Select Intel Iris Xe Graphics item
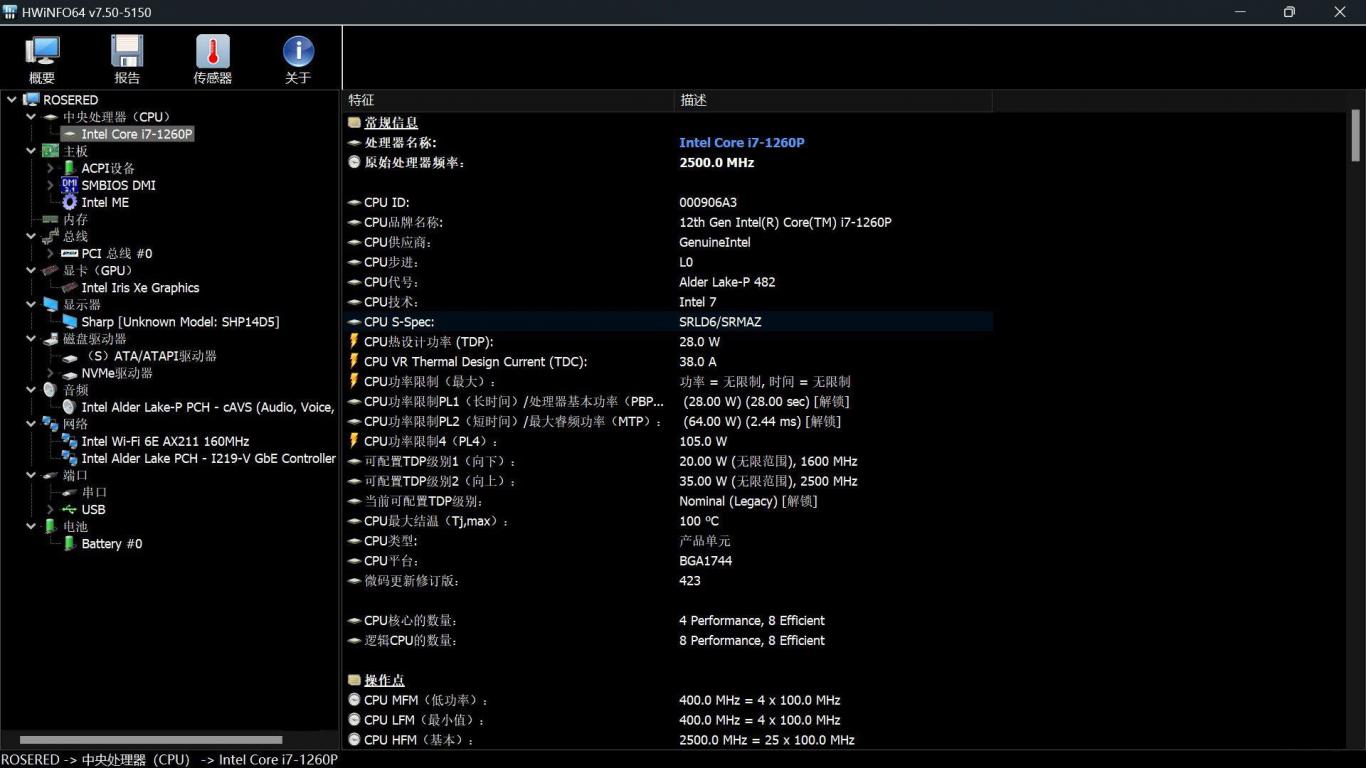1366x768 pixels. (140, 288)
